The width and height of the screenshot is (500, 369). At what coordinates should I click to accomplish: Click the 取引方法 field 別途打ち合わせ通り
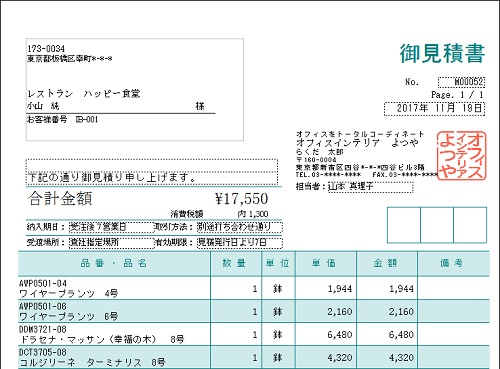pos(239,227)
